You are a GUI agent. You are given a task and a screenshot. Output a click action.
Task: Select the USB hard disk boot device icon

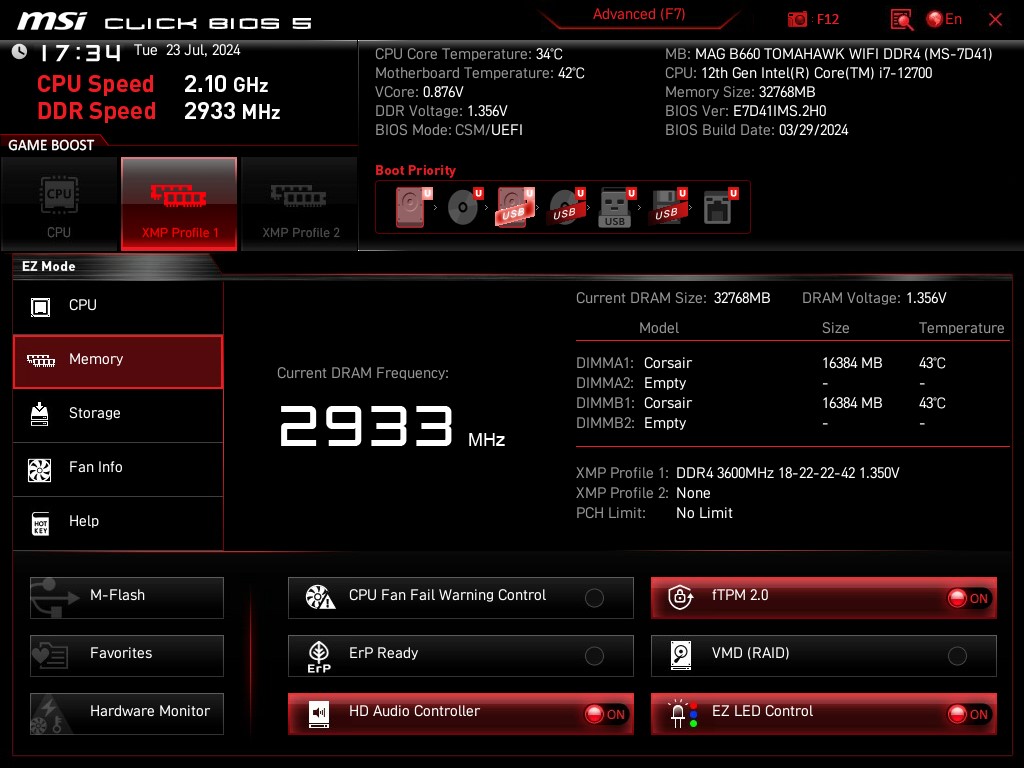tap(515, 207)
